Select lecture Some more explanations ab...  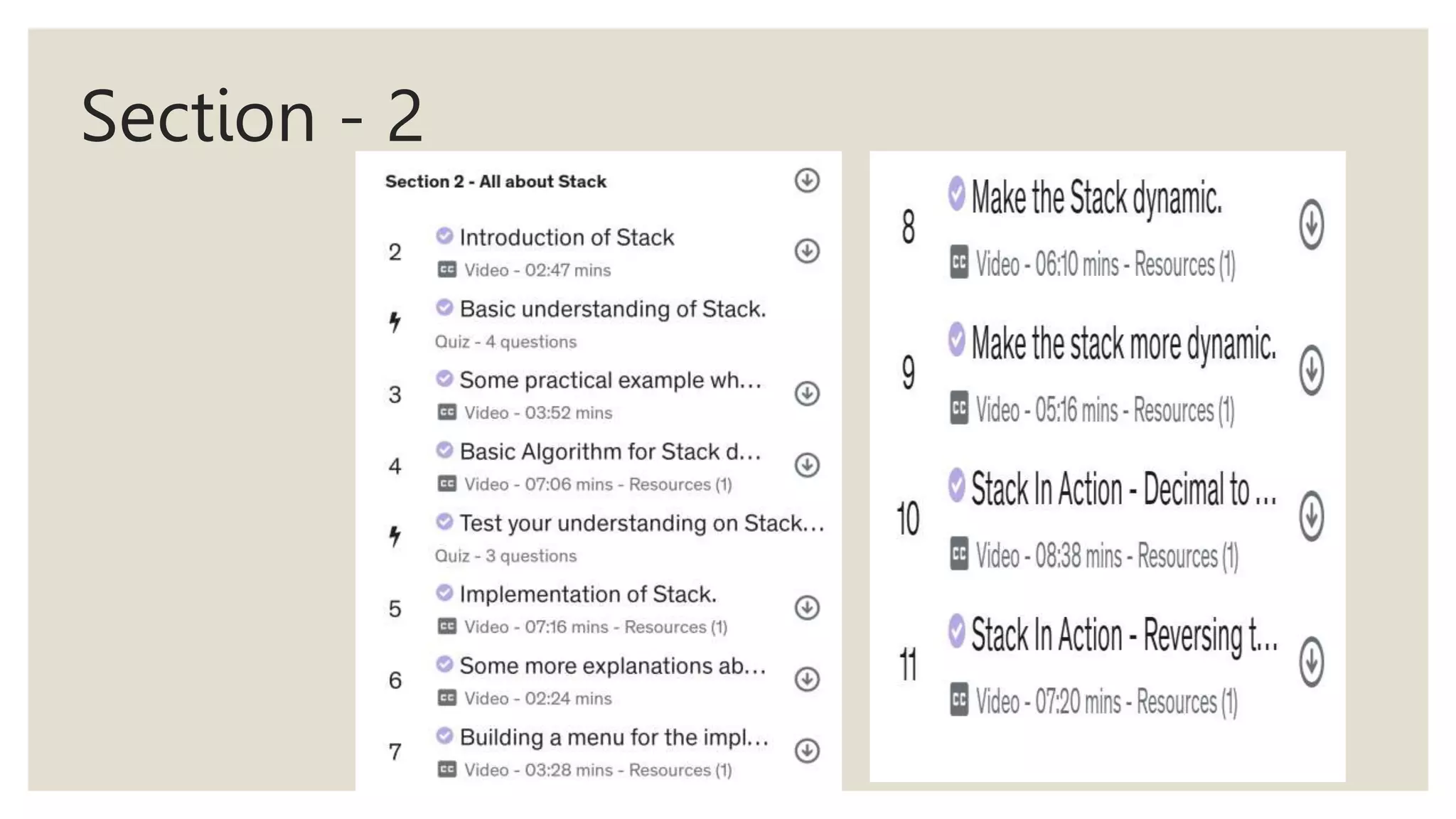coord(612,666)
